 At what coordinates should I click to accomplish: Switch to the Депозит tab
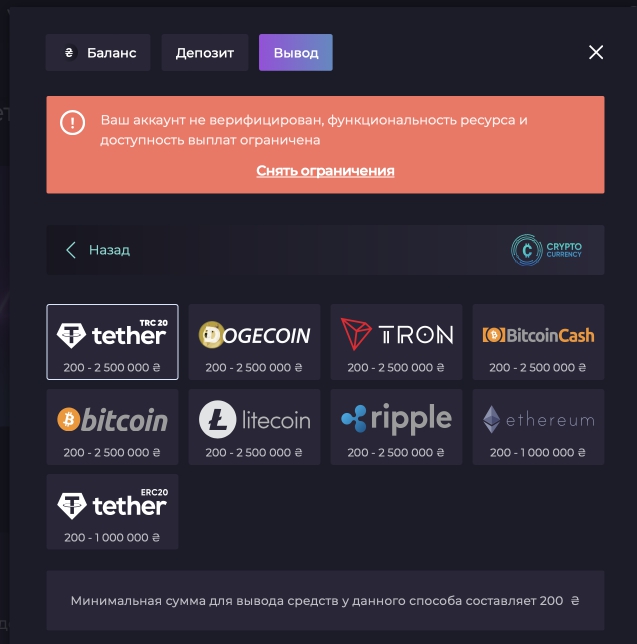pos(205,53)
